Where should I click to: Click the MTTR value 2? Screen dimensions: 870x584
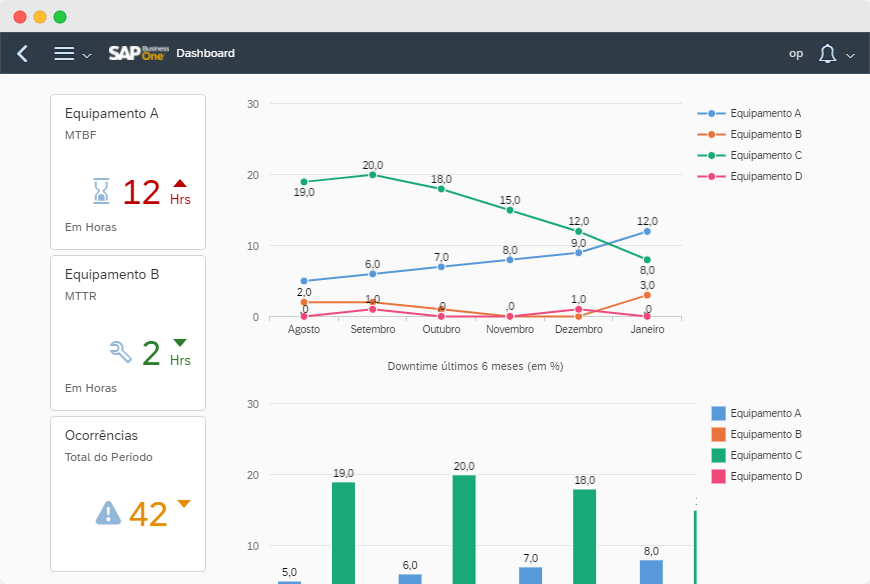pyautogui.click(x=151, y=353)
